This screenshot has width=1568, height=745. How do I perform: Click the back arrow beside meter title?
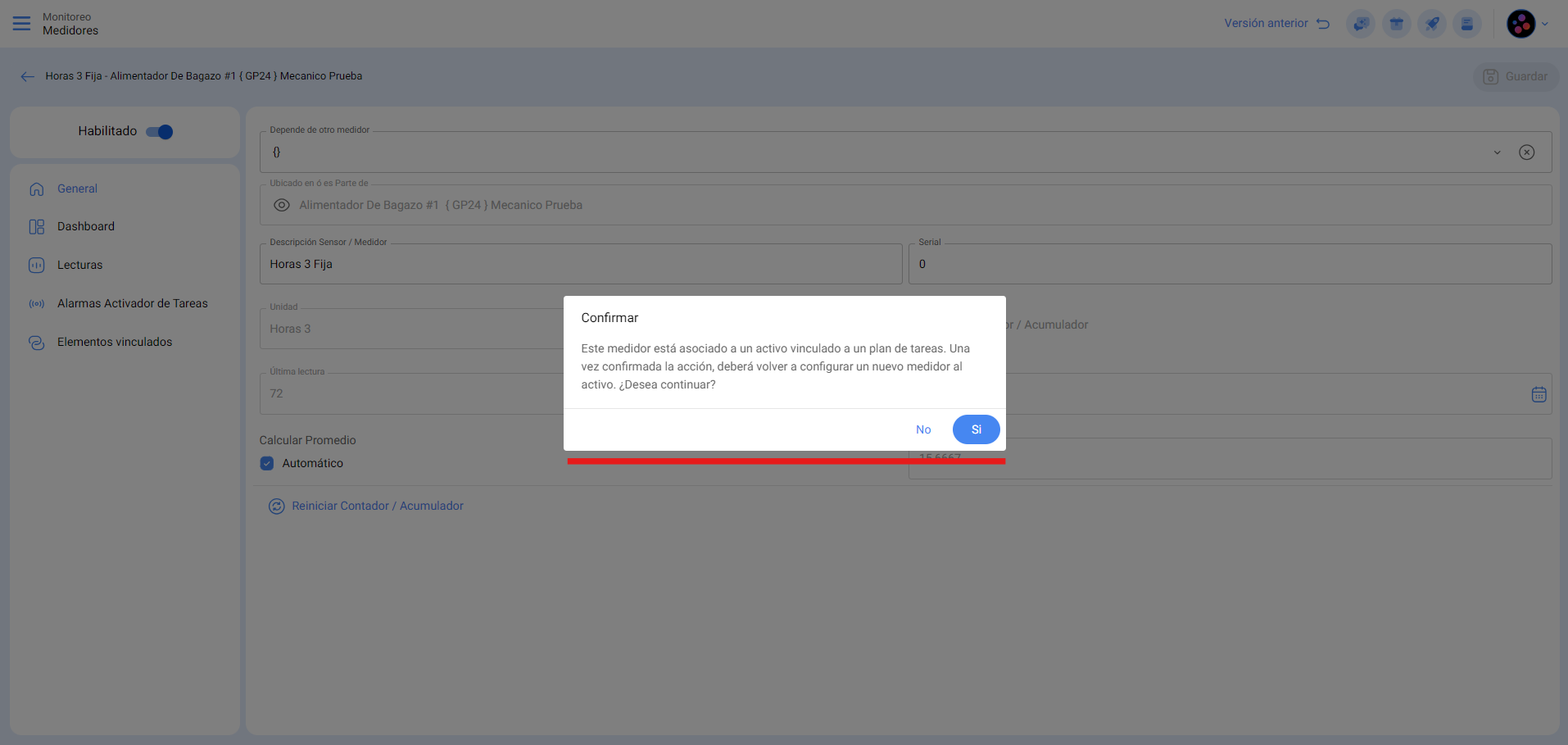[x=28, y=76]
